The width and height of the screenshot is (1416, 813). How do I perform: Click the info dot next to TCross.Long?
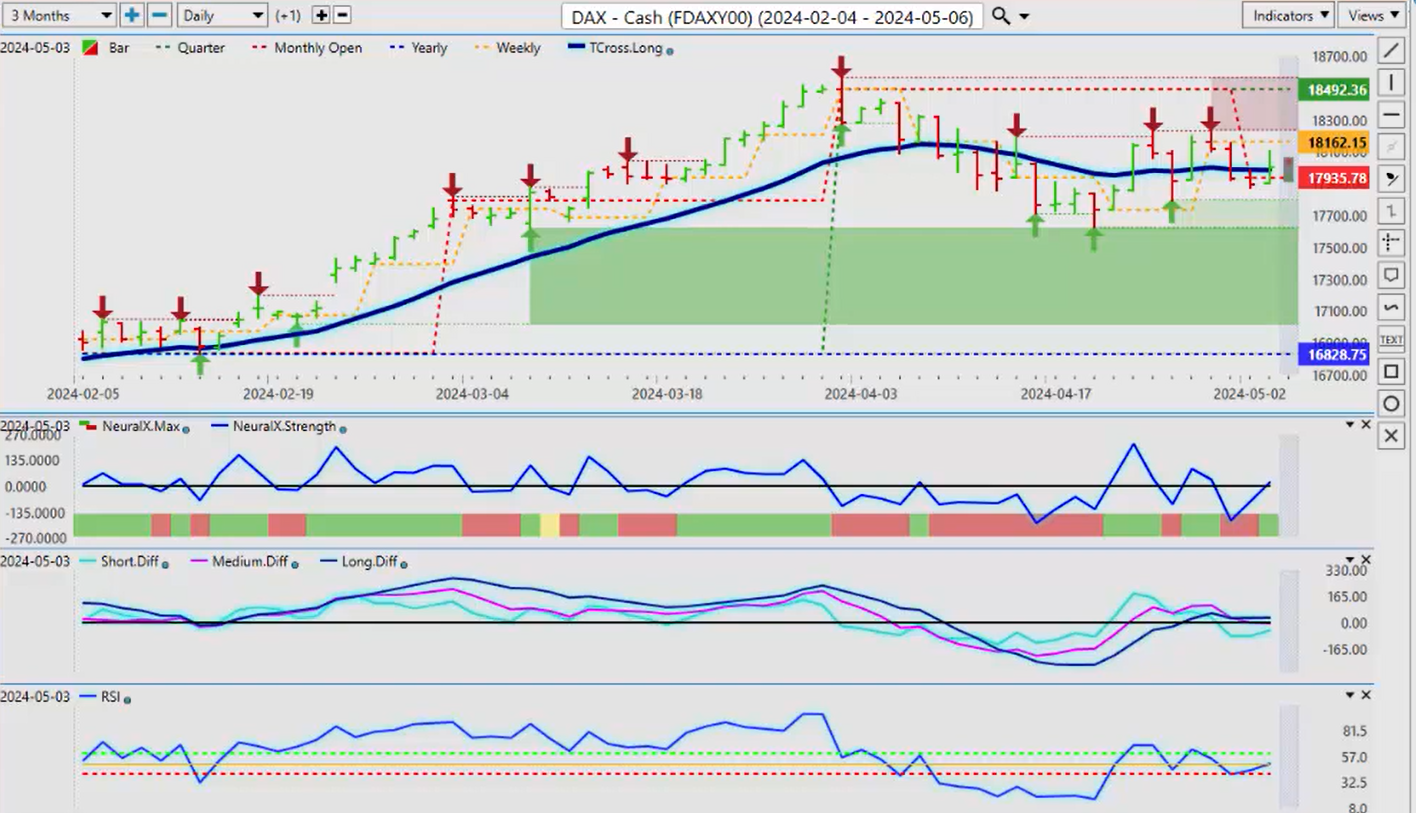670,50
